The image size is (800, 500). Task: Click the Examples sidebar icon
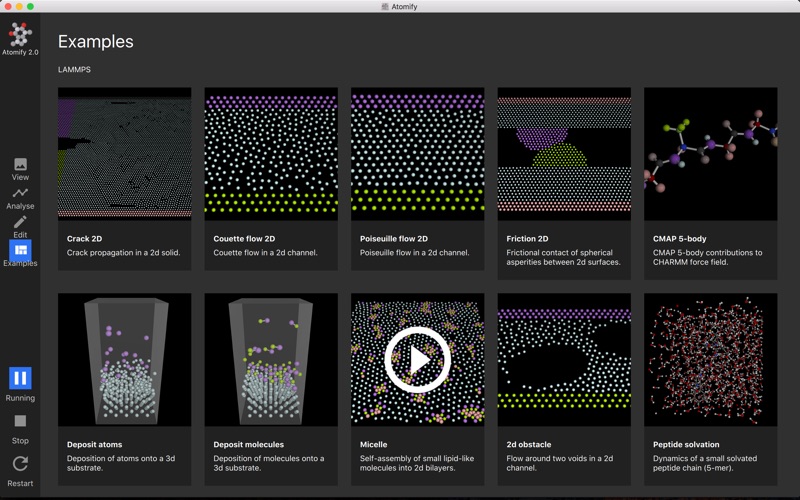pyautogui.click(x=20, y=250)
